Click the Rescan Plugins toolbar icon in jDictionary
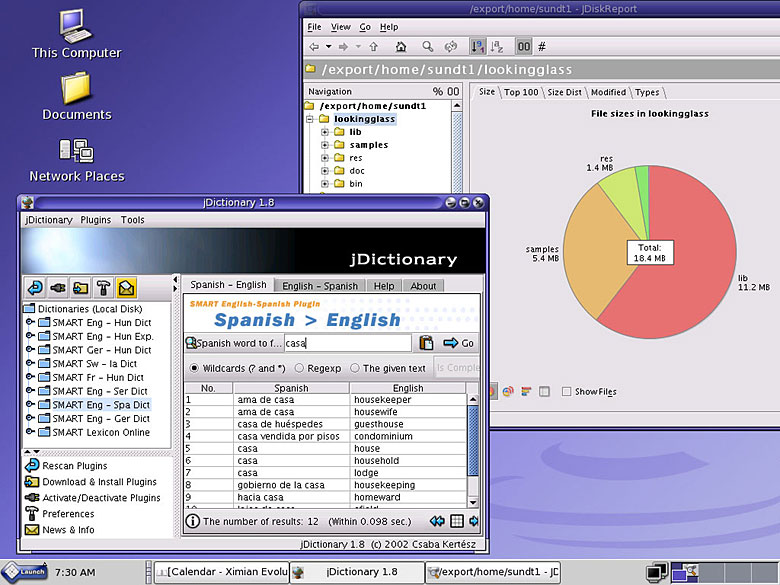780x585 pixels. (x=35, y=288)
